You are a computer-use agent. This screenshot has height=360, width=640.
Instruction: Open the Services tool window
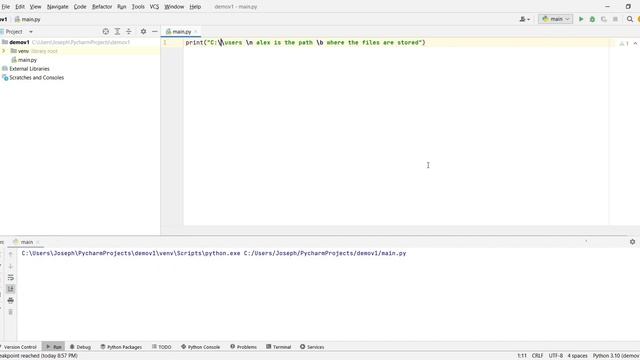pos(312,347)
